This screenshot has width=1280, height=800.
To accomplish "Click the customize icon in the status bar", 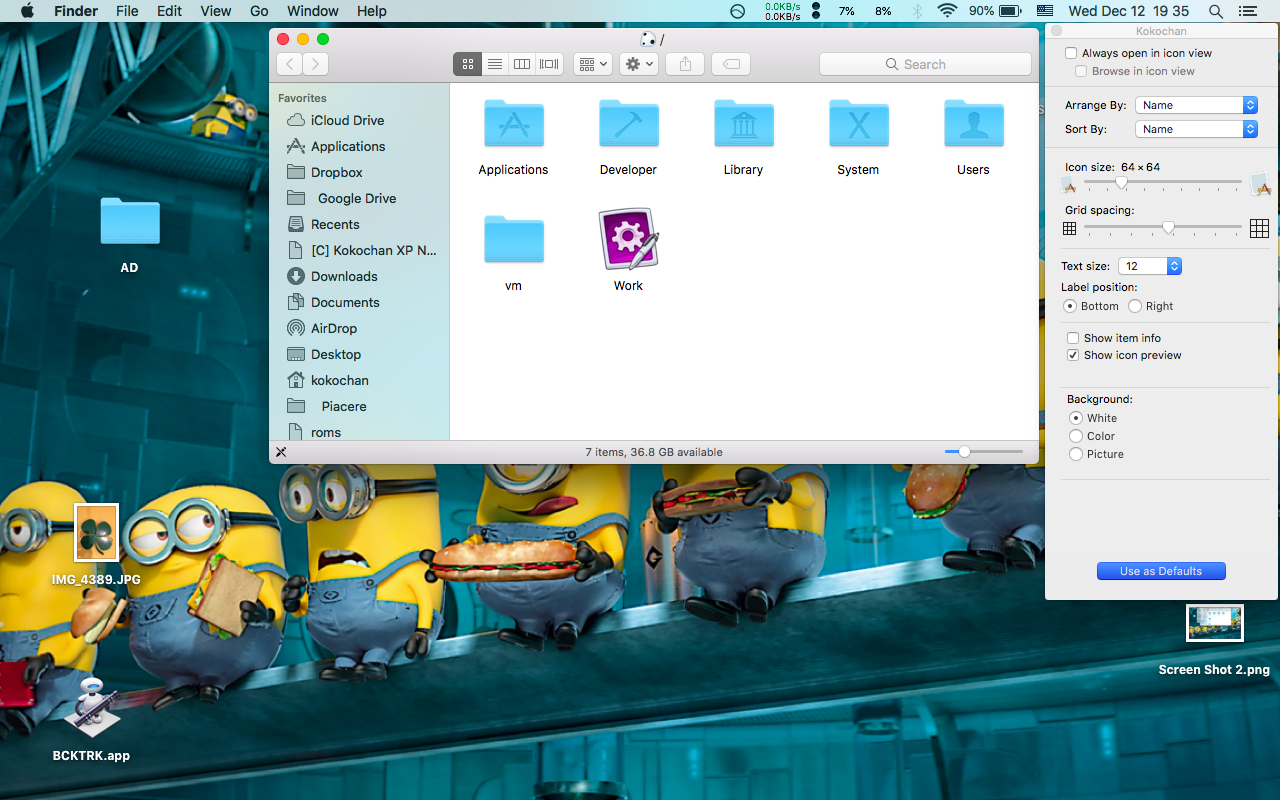I will click(281, 452).
